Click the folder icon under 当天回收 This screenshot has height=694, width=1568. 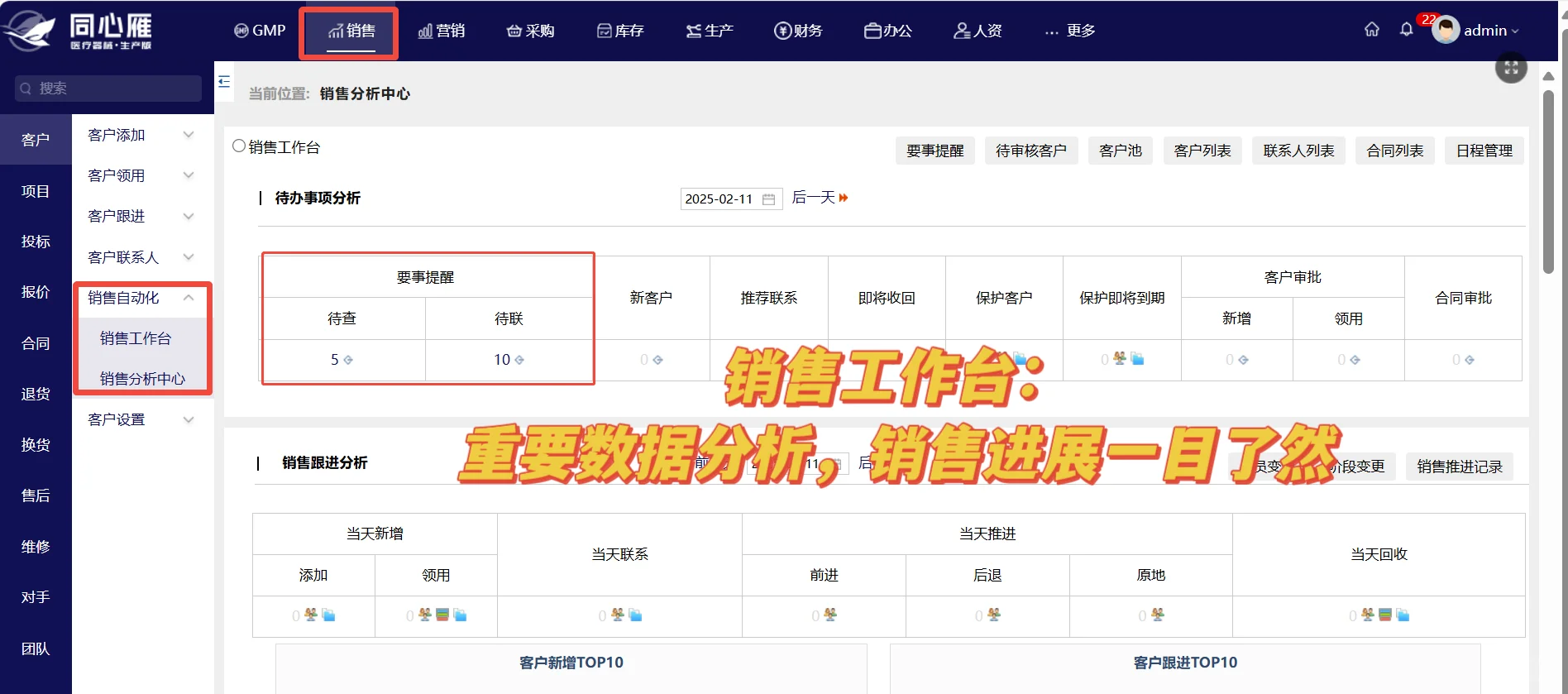pos(1403,615)
